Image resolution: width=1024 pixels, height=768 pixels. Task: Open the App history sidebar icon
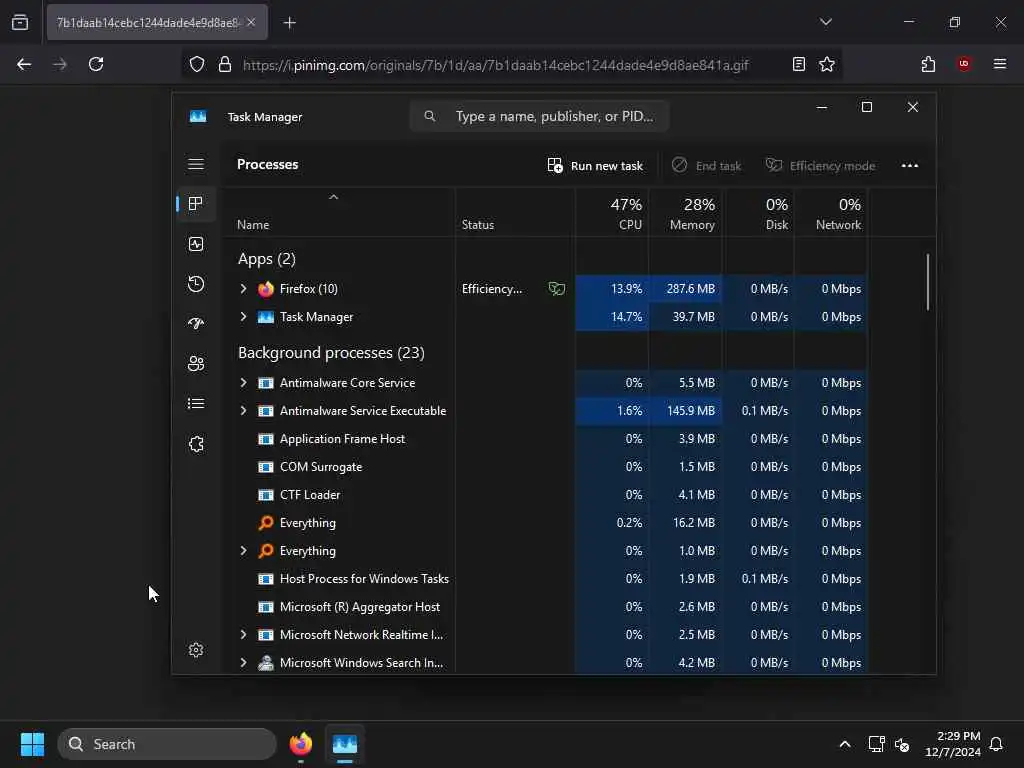(x=196, y=284)
